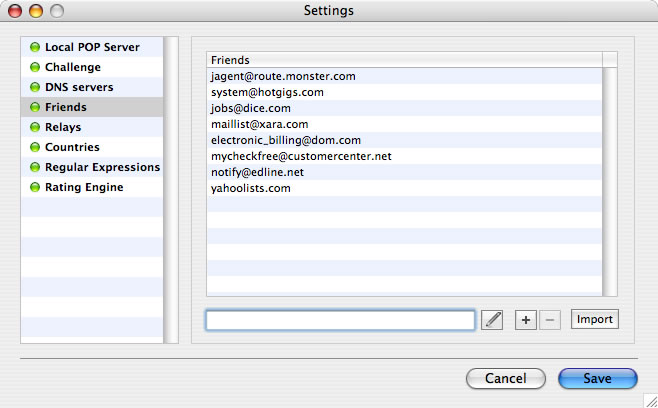Click green dot beside Regular Expressions
This screenshot has width=658, height=408.
[x=35, y=167]
